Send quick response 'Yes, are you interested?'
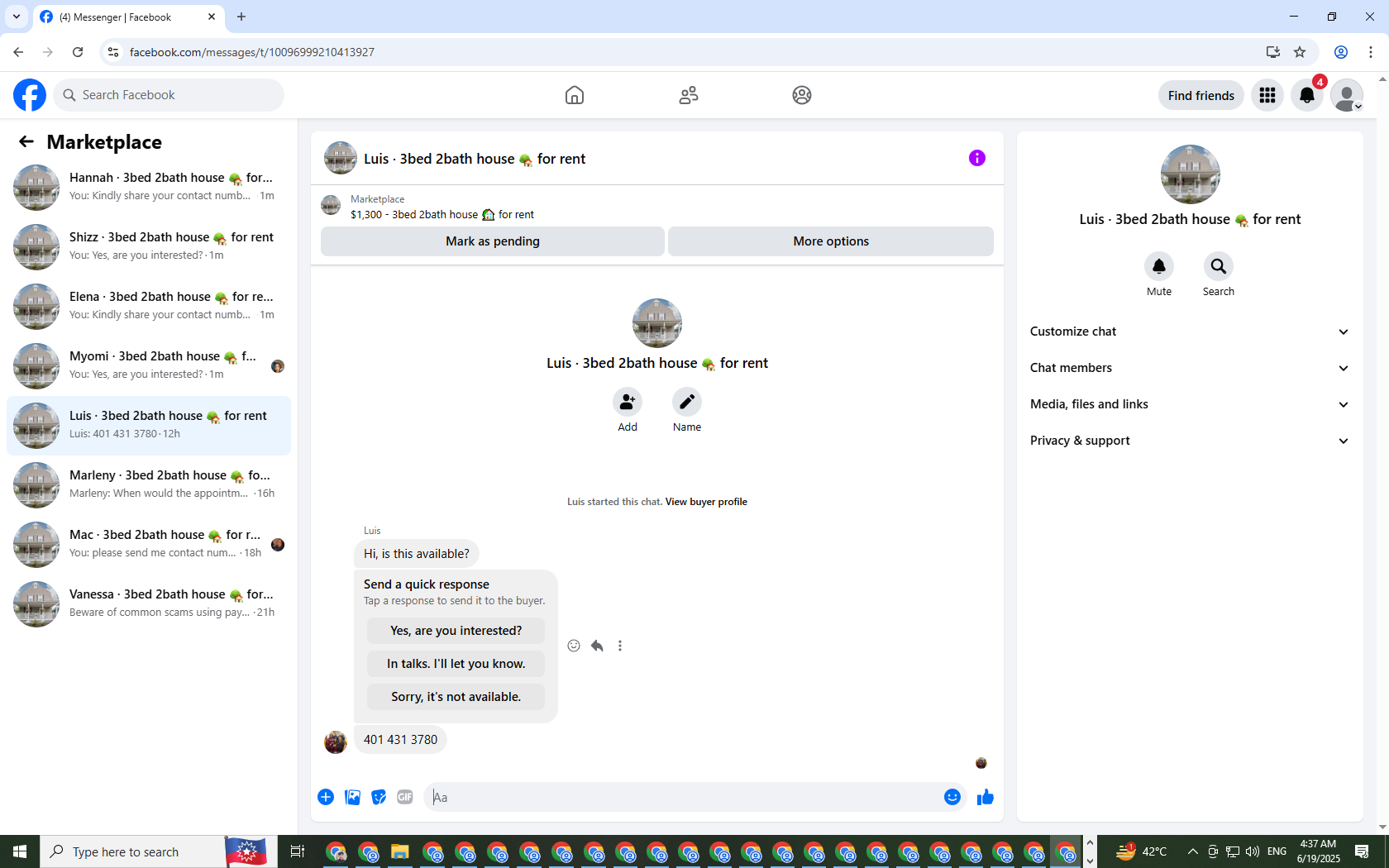 (456, 631)
